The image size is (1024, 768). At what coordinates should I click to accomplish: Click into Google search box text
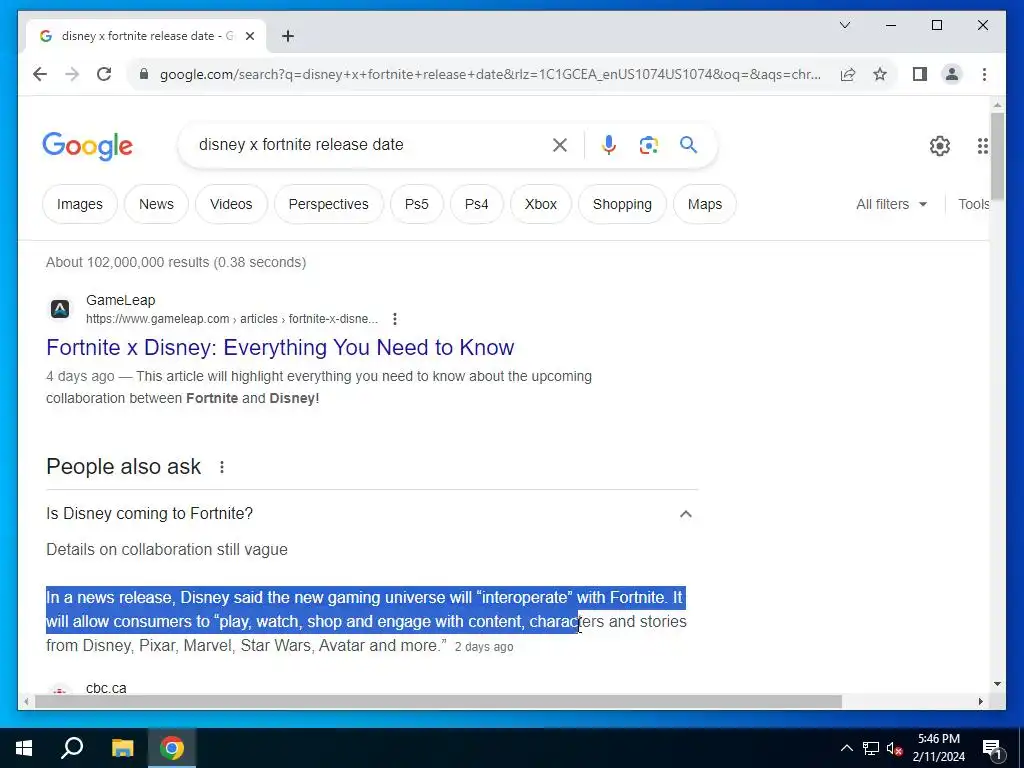301,144
